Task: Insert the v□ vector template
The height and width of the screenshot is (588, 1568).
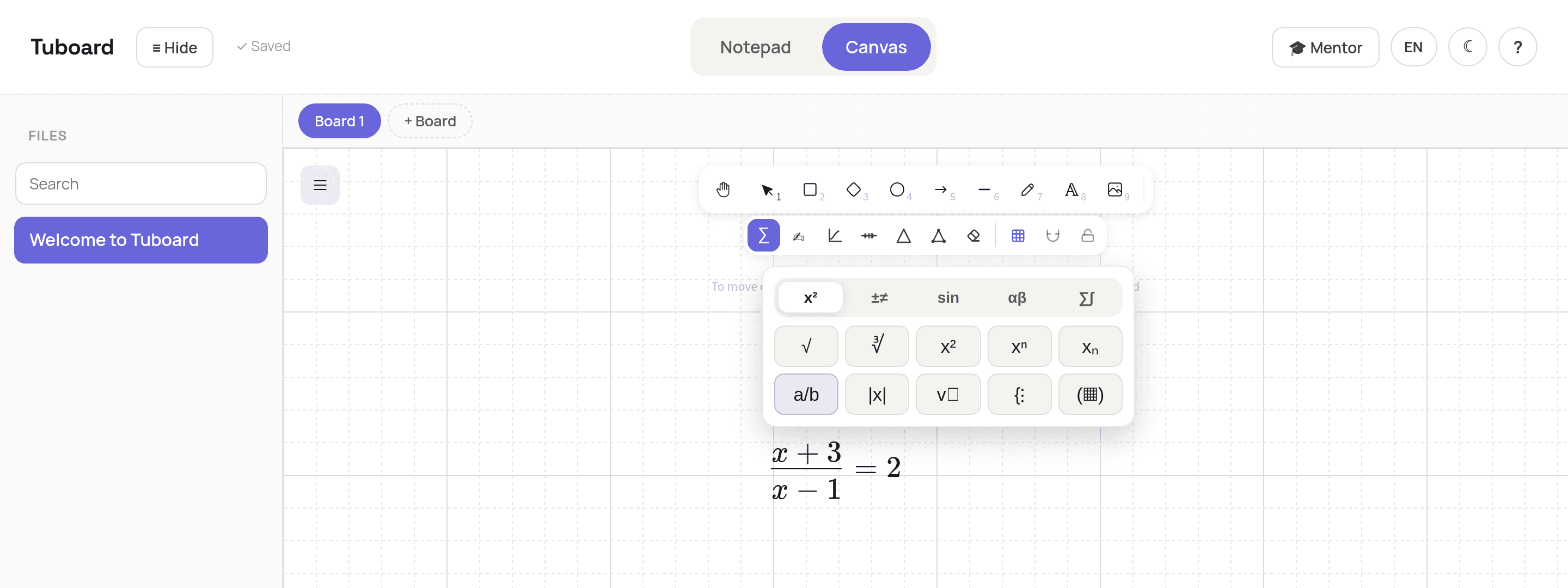Action: tap(948, 394)
